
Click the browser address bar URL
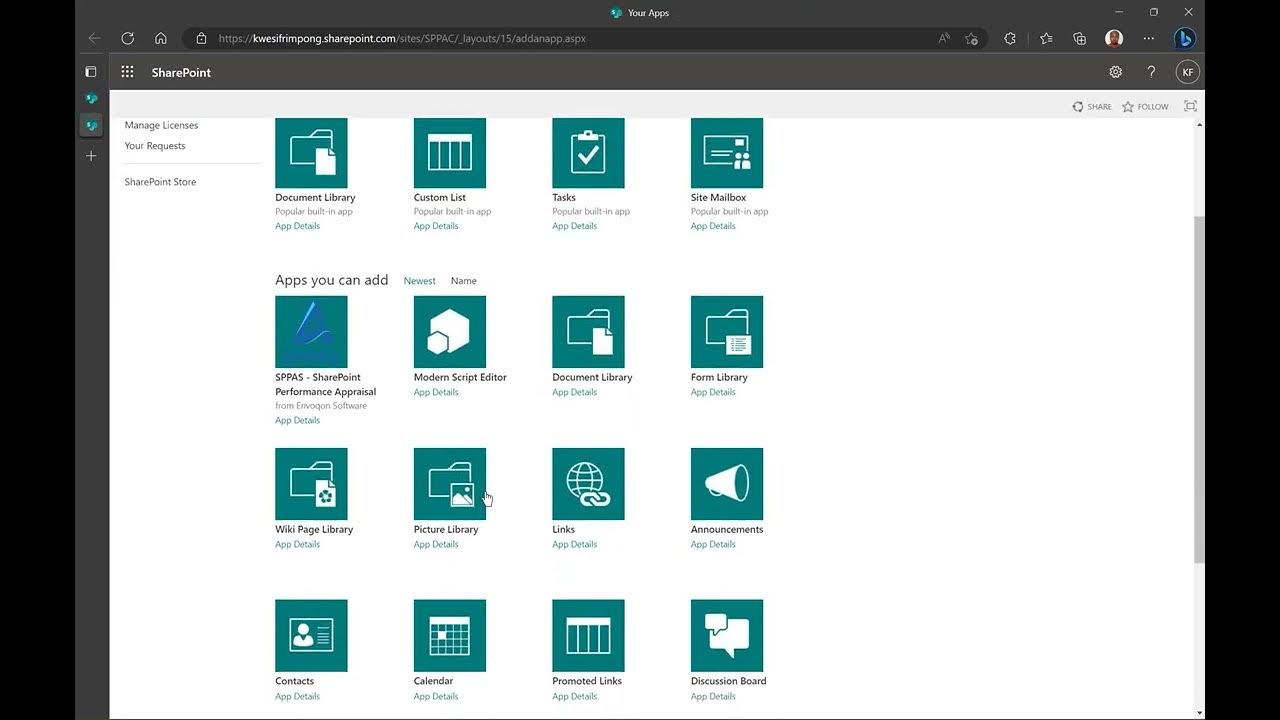pyautogui.click(x=402, y=38)
